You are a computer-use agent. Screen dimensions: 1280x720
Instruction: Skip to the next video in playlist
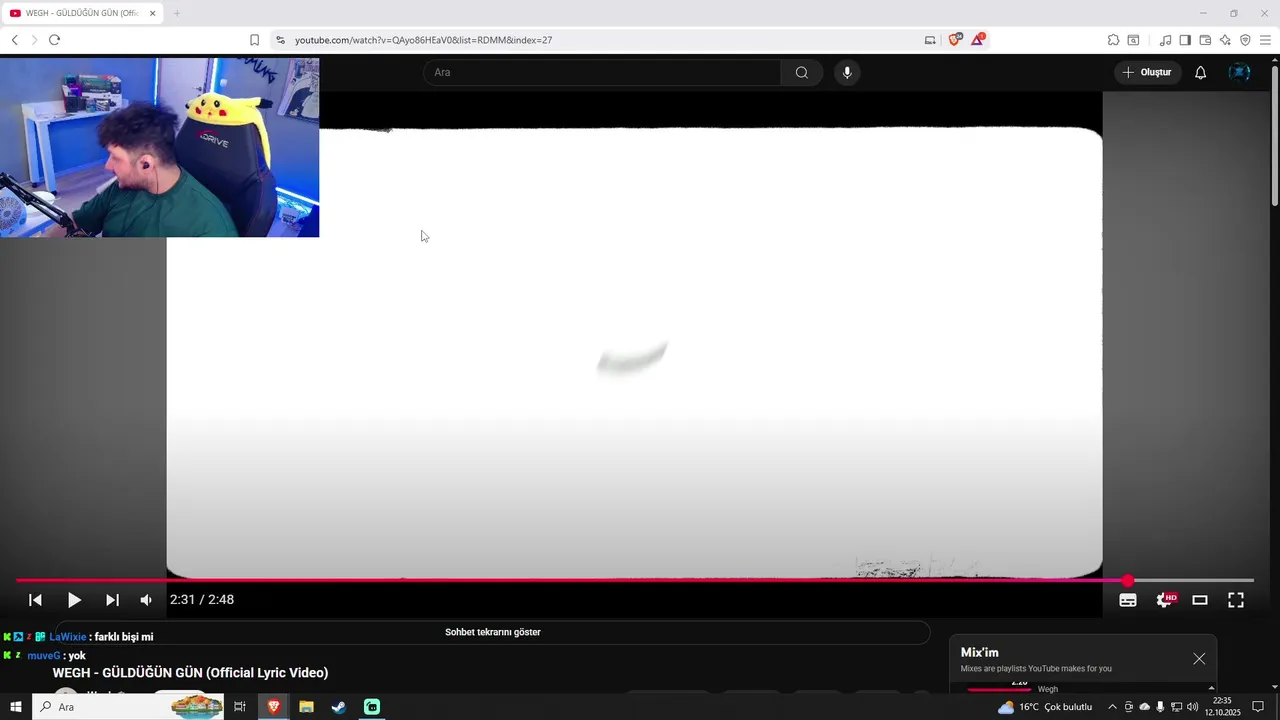coord(112,600)
